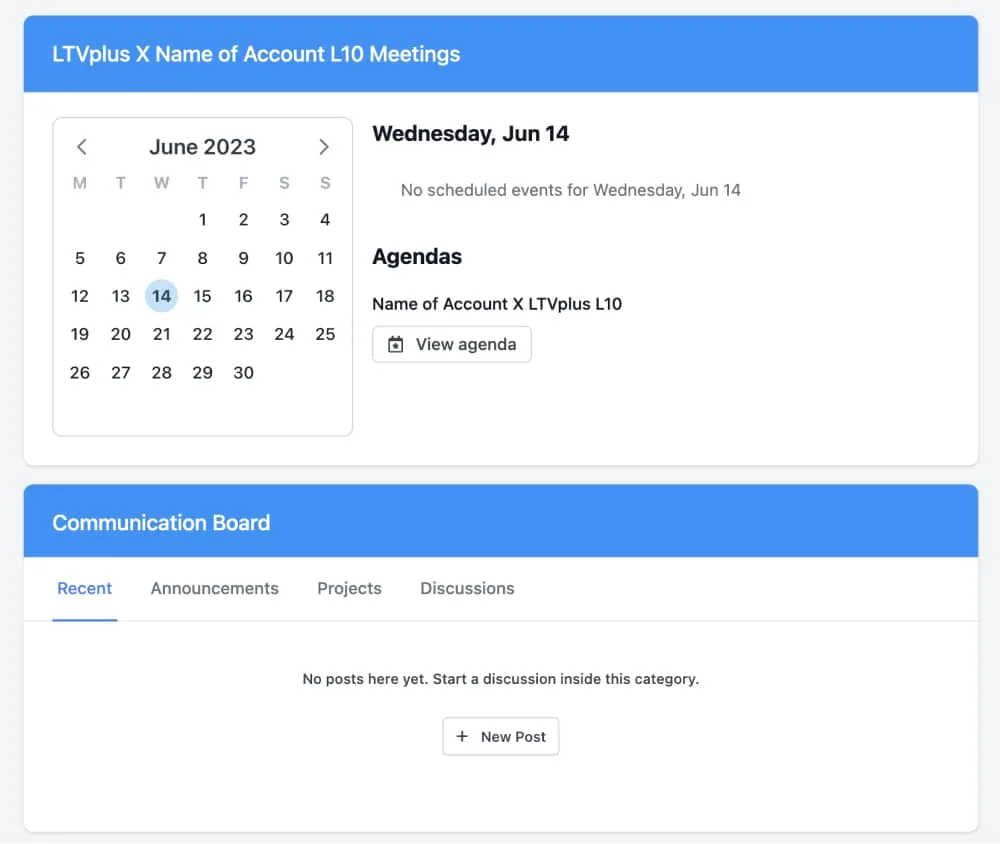Choose June 27 on calendar
The height and width of the screenshot is (844, 1000).
click(x=121, y=373)
